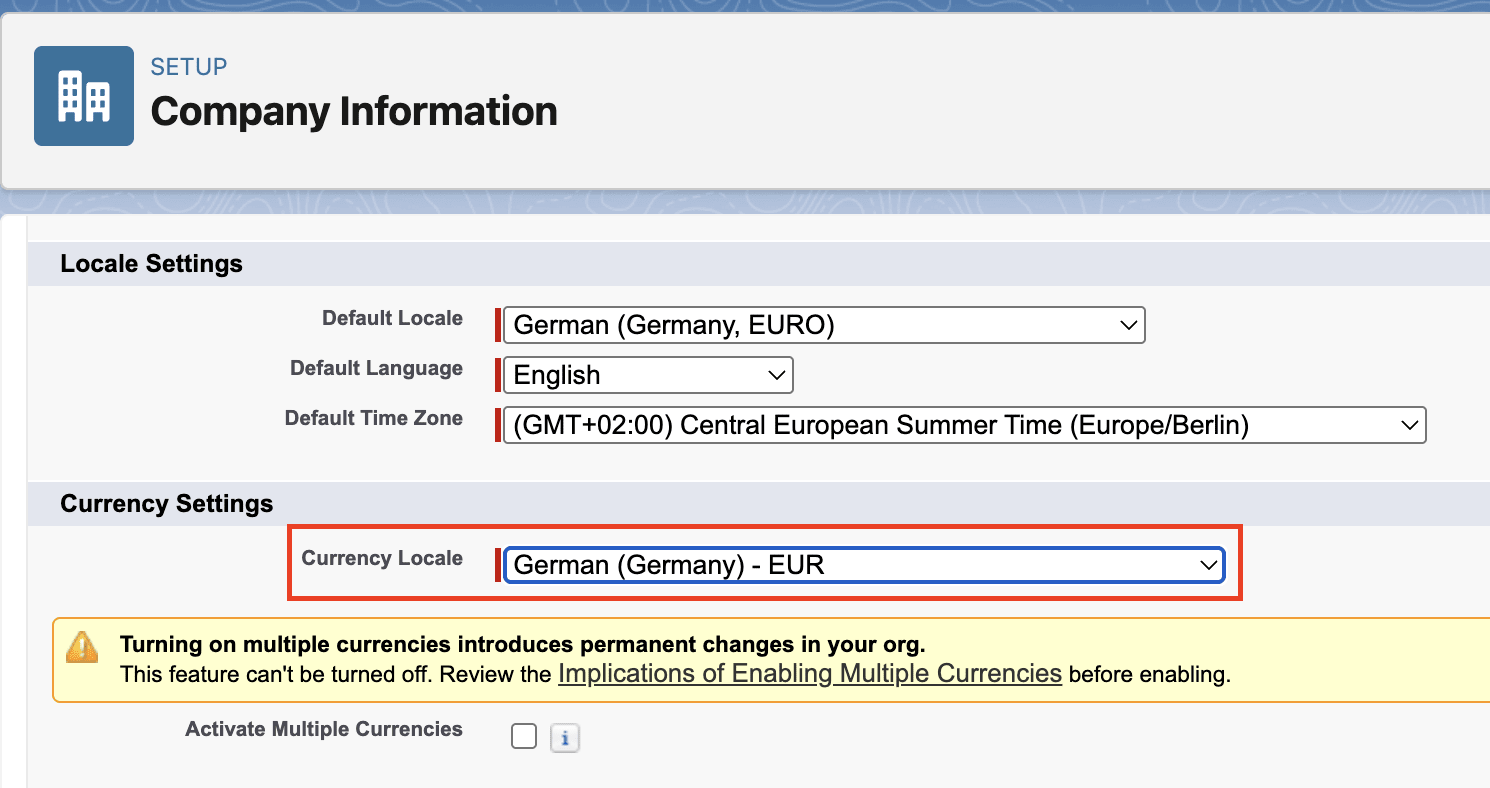Click the Locale Settings section header
1490x788 pixels.
click(151, 263)
